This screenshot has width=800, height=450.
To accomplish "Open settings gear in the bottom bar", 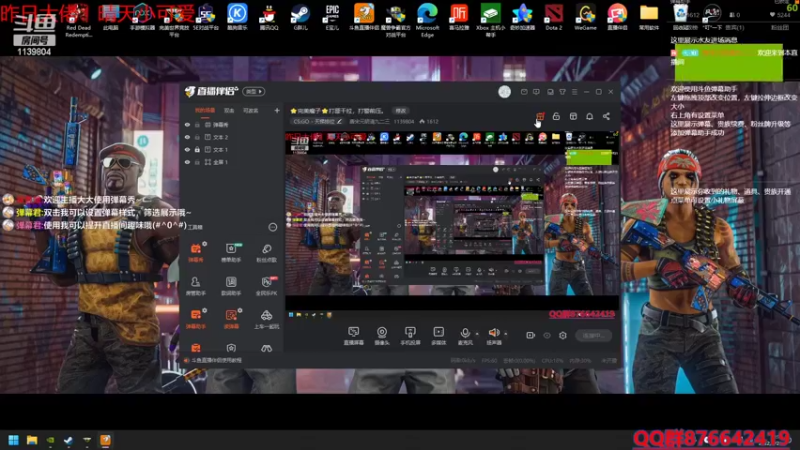I will click(563, 335).
